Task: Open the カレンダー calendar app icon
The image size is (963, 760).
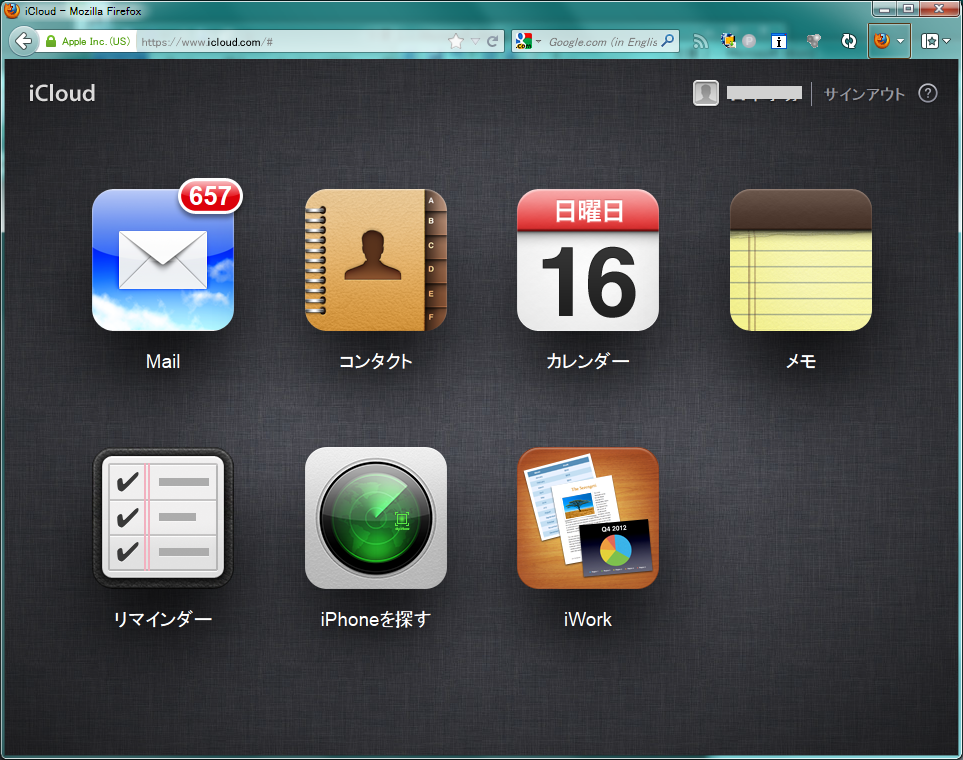Action: click(588, 260)
